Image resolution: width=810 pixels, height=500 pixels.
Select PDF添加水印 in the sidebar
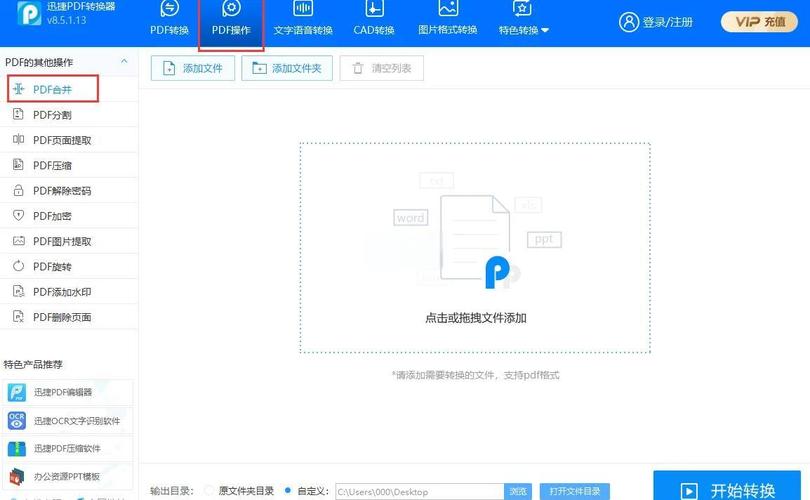tap(69, 292)
